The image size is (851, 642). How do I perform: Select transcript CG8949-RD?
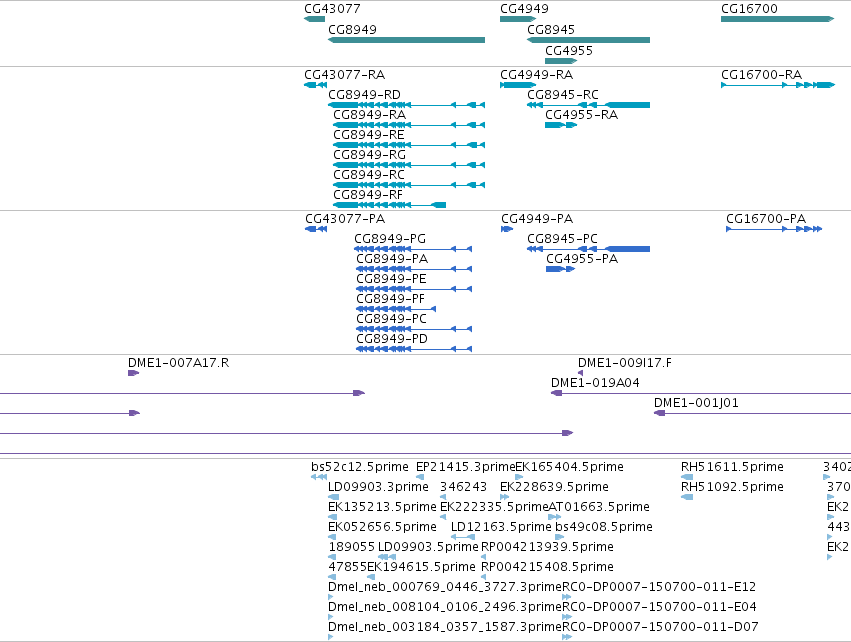(364, 94)
